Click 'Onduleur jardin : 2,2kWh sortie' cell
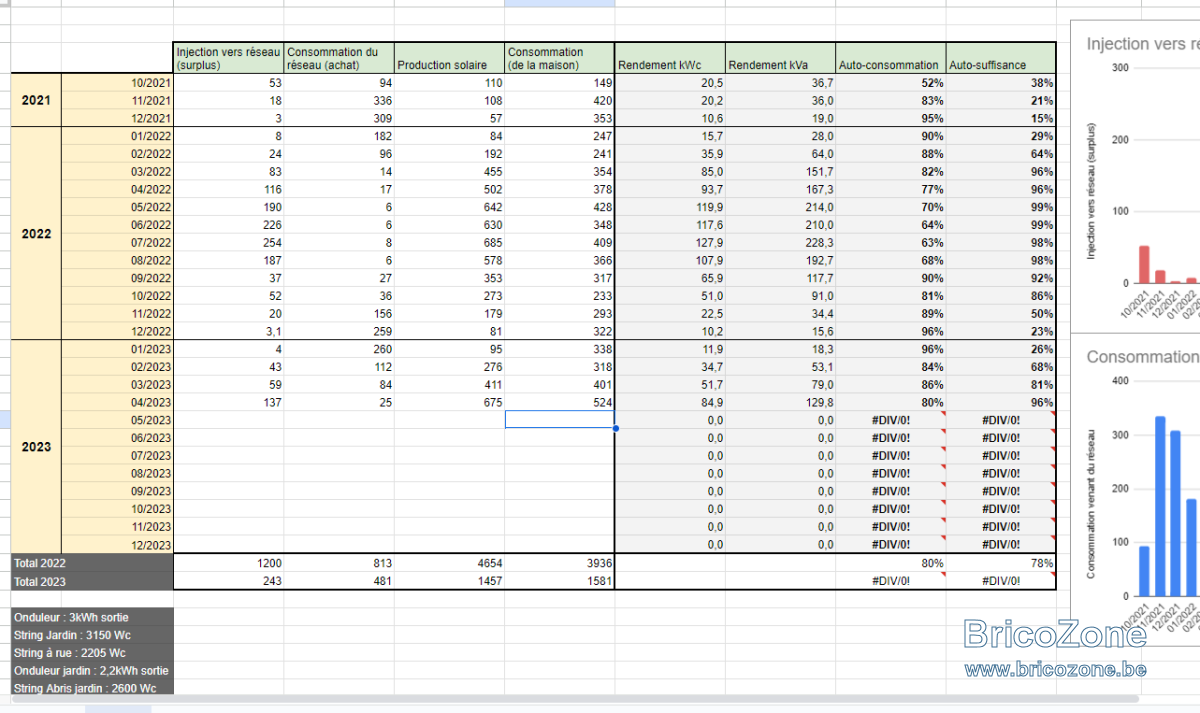1200x713 pixels. click(92, 671)
